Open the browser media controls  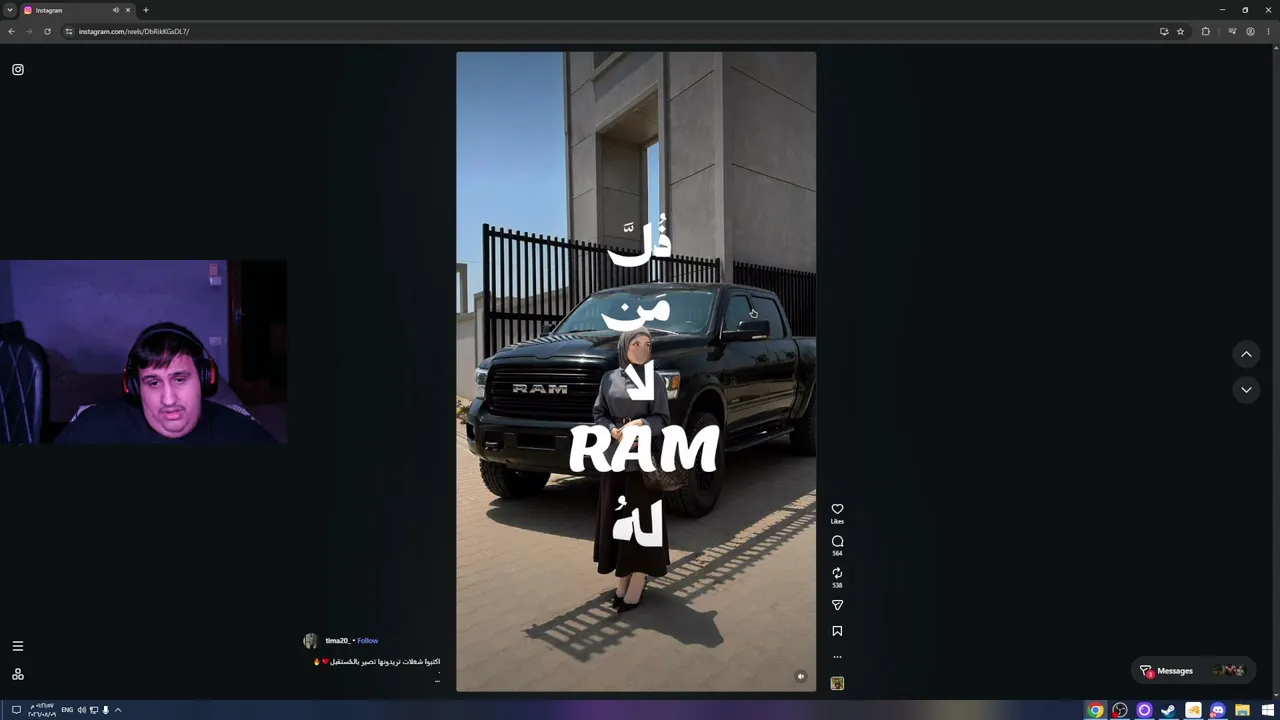click(x=1232, y=31)
